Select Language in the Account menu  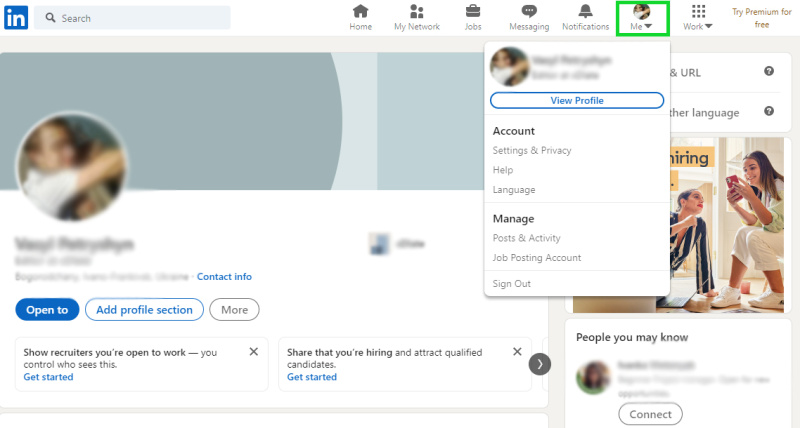[514, 190]
